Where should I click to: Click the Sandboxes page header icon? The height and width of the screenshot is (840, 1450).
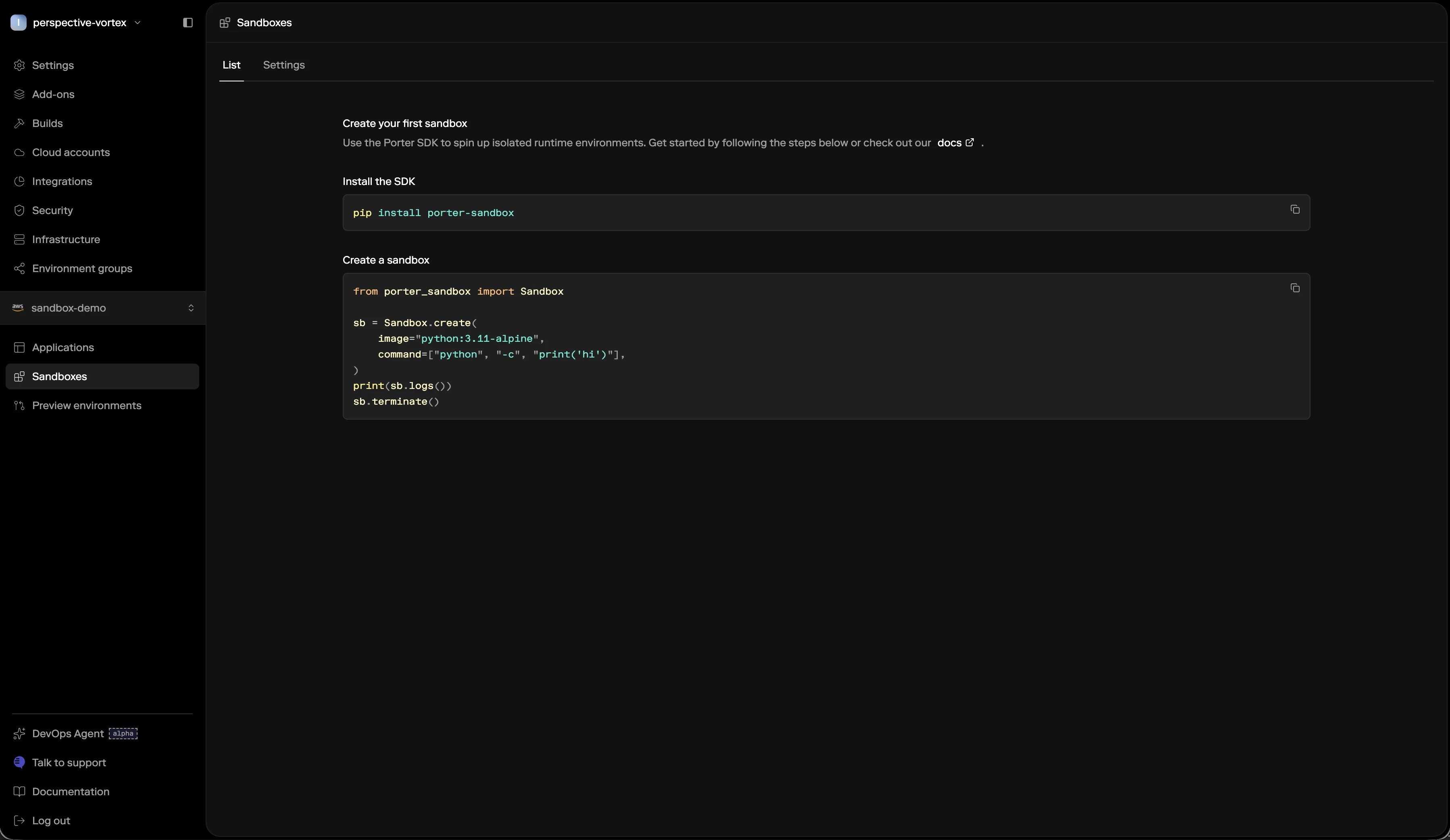(225, 23)
